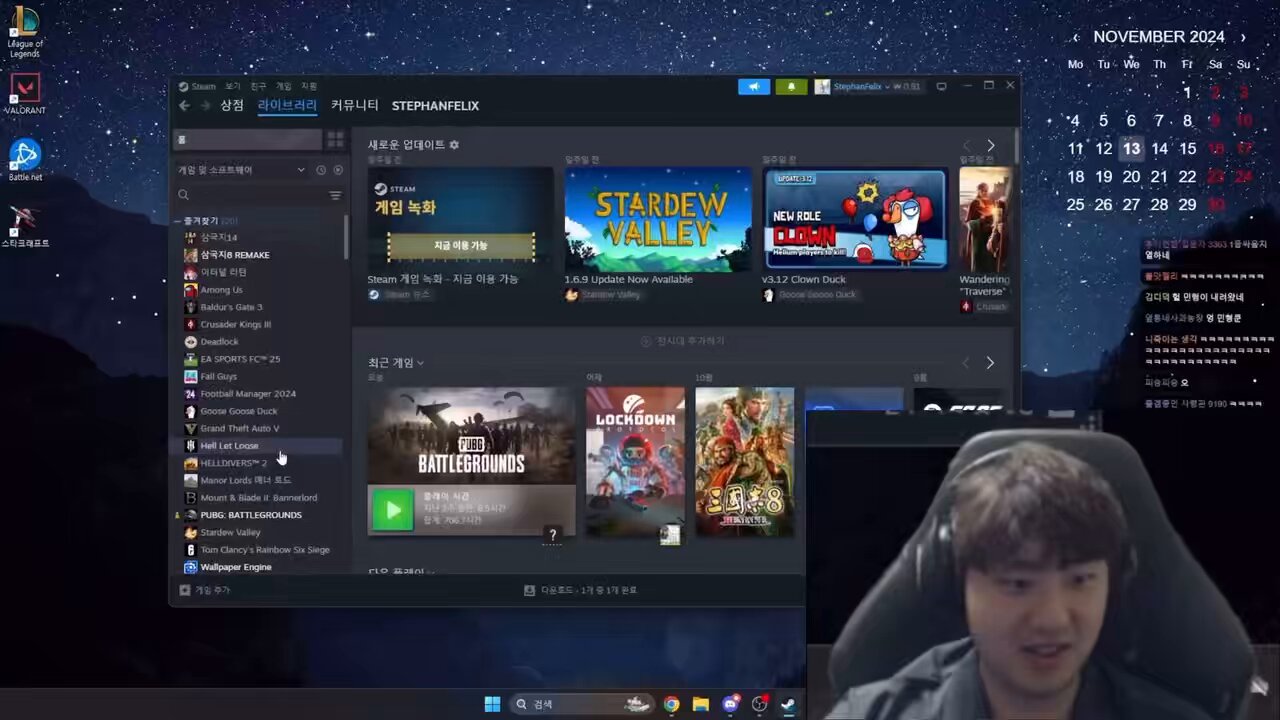Open StarCraft desktop shortcut
This screenshot has width=1280, height=720.
(x=25, y=226)
